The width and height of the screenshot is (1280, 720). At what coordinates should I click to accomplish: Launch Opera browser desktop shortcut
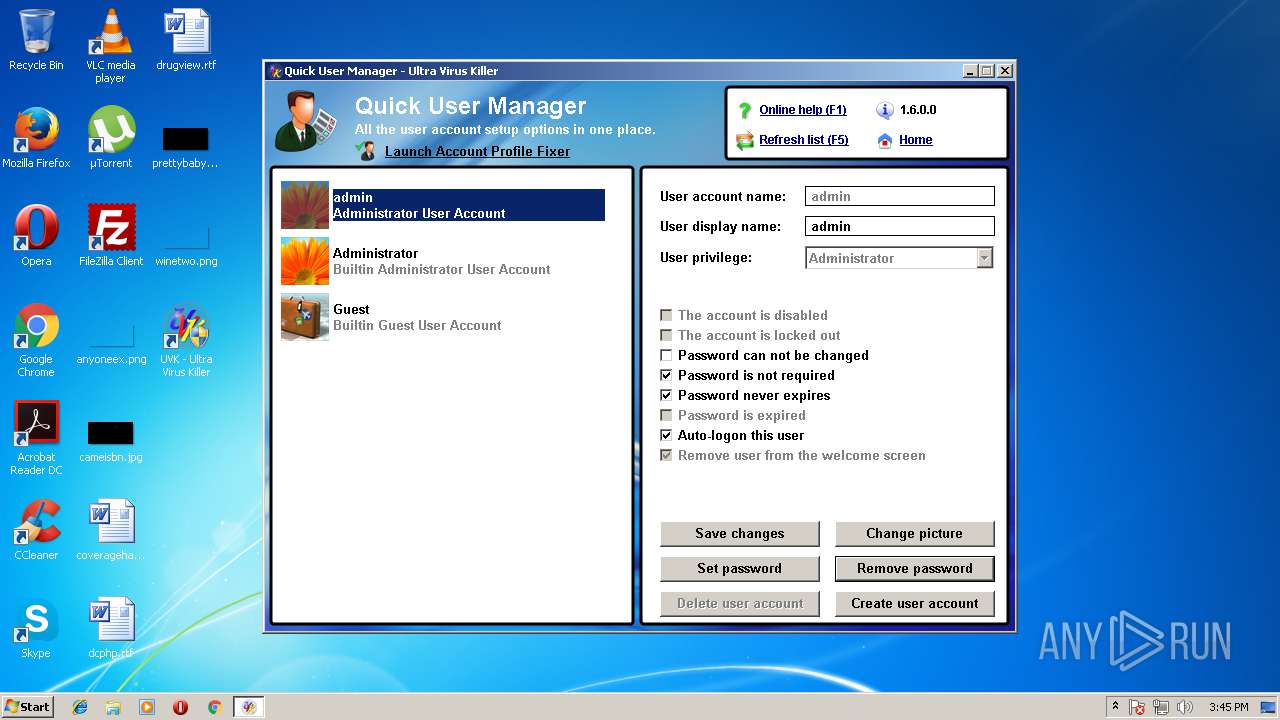tap(36, 236)
